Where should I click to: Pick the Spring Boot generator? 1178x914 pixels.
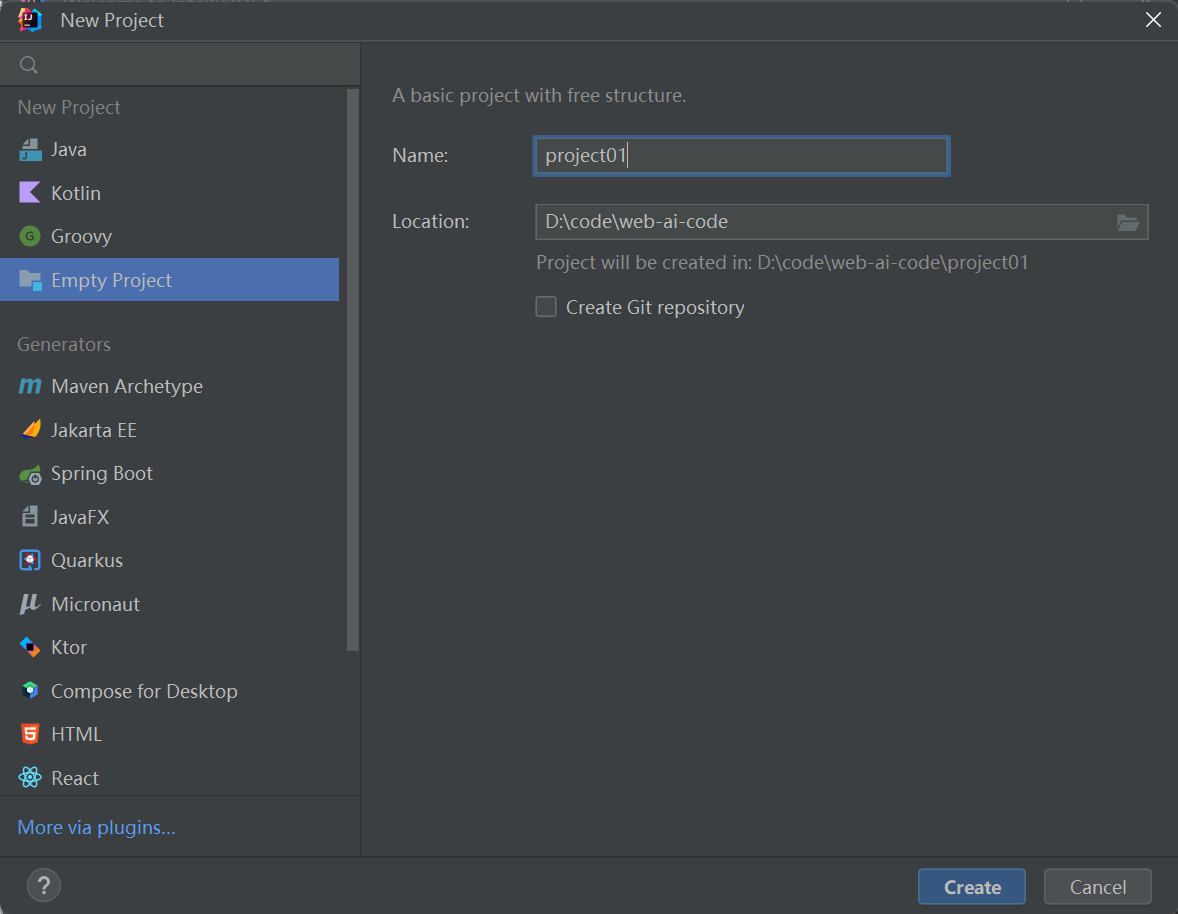coord(170,473)
